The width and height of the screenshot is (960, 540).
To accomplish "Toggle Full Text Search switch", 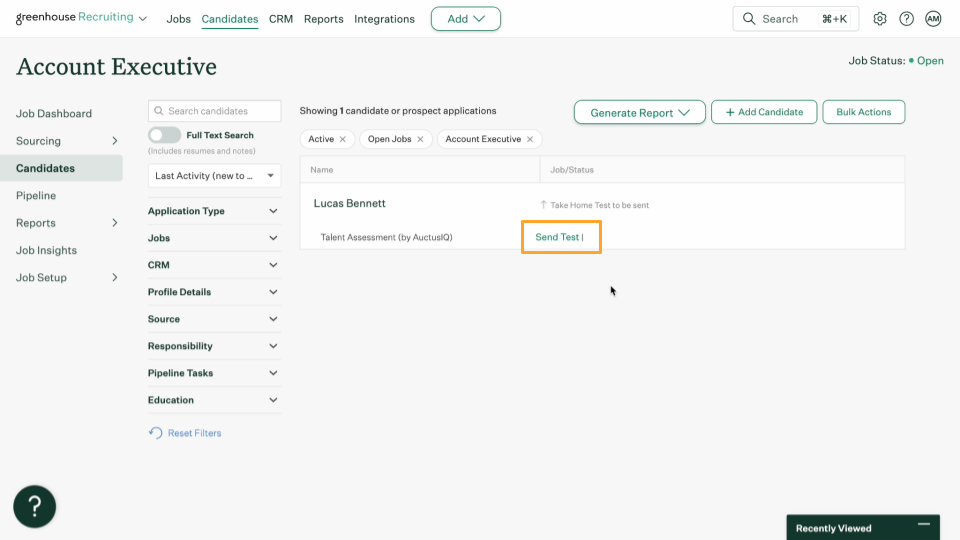I will pos(164,135).
